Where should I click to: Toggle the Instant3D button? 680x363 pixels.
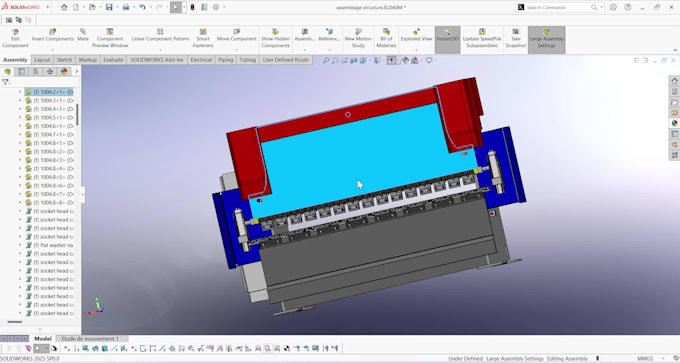(x=448, y=39)
